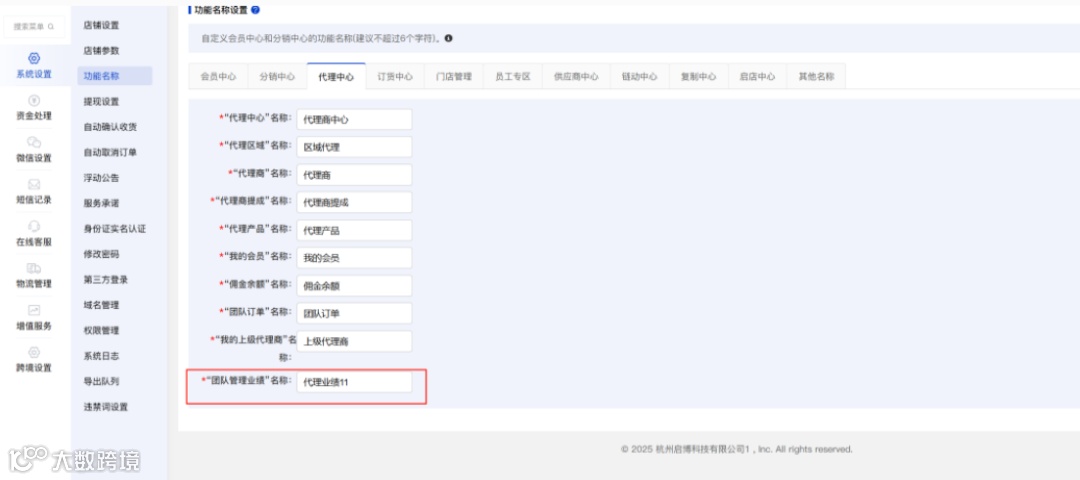Open the 复制中心 tab
This screenshot has width=1080, height=480.
click(698, 76)
